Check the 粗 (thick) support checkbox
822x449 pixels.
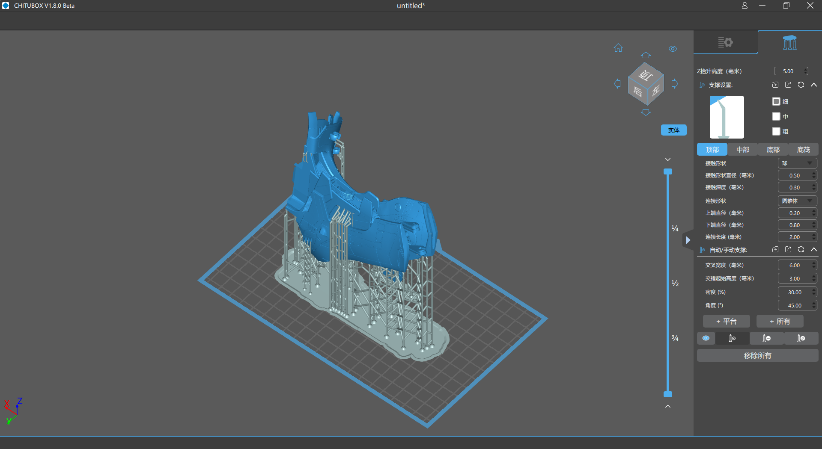[777, 131]
